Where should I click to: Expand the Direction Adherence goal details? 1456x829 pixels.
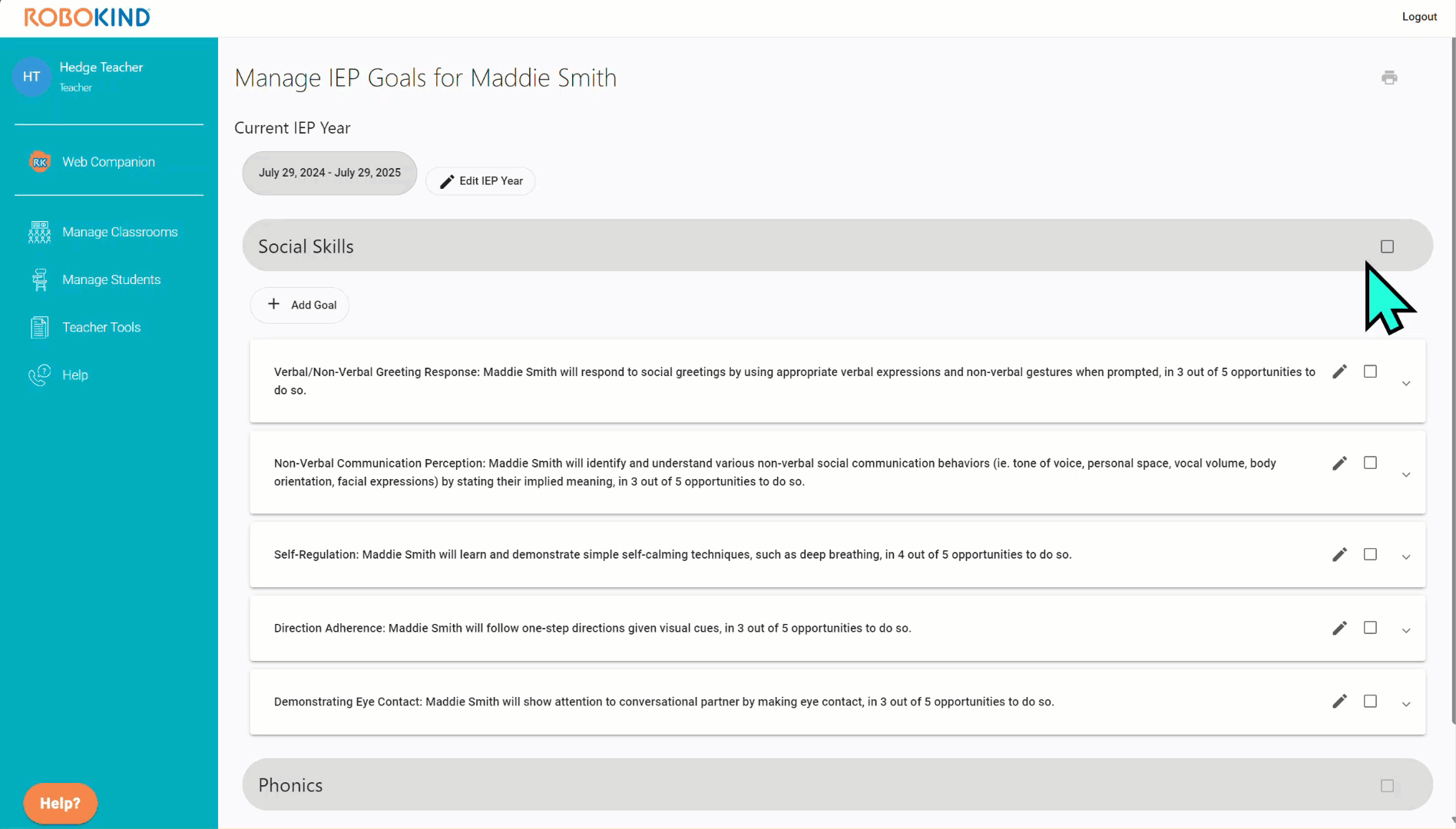pos(1406,630)
